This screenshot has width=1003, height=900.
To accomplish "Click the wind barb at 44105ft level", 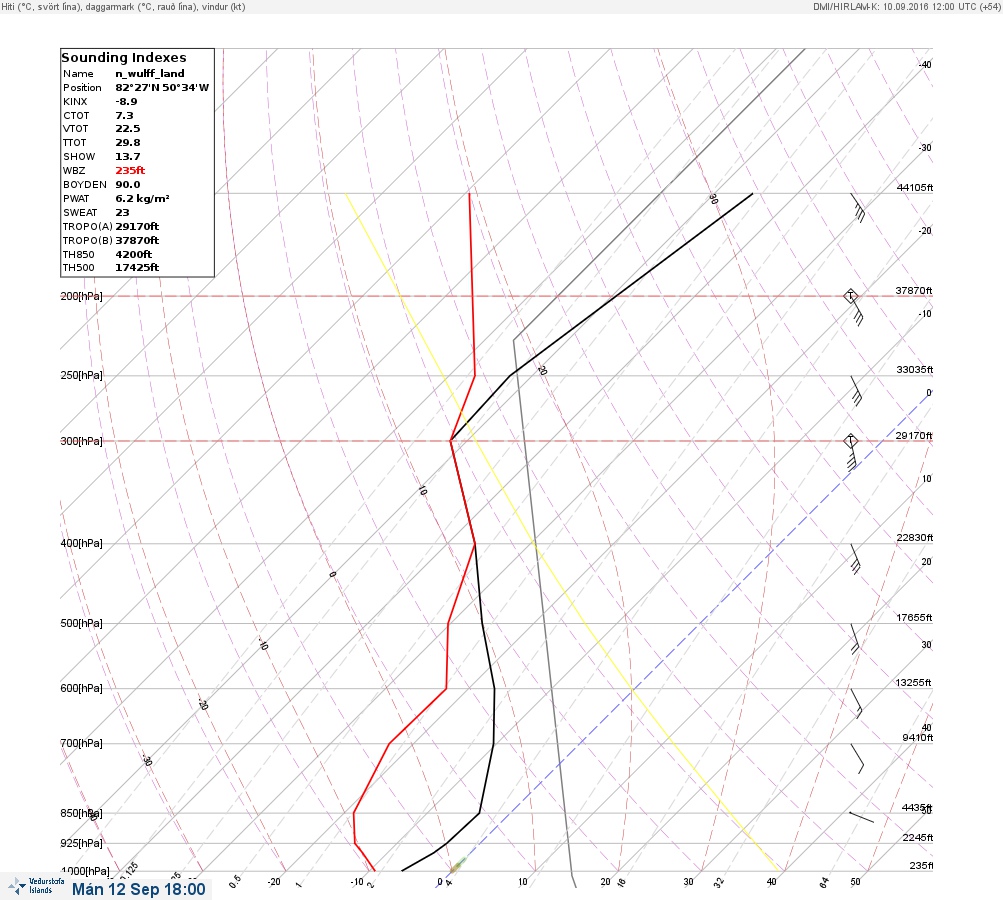I will (858, 208).
